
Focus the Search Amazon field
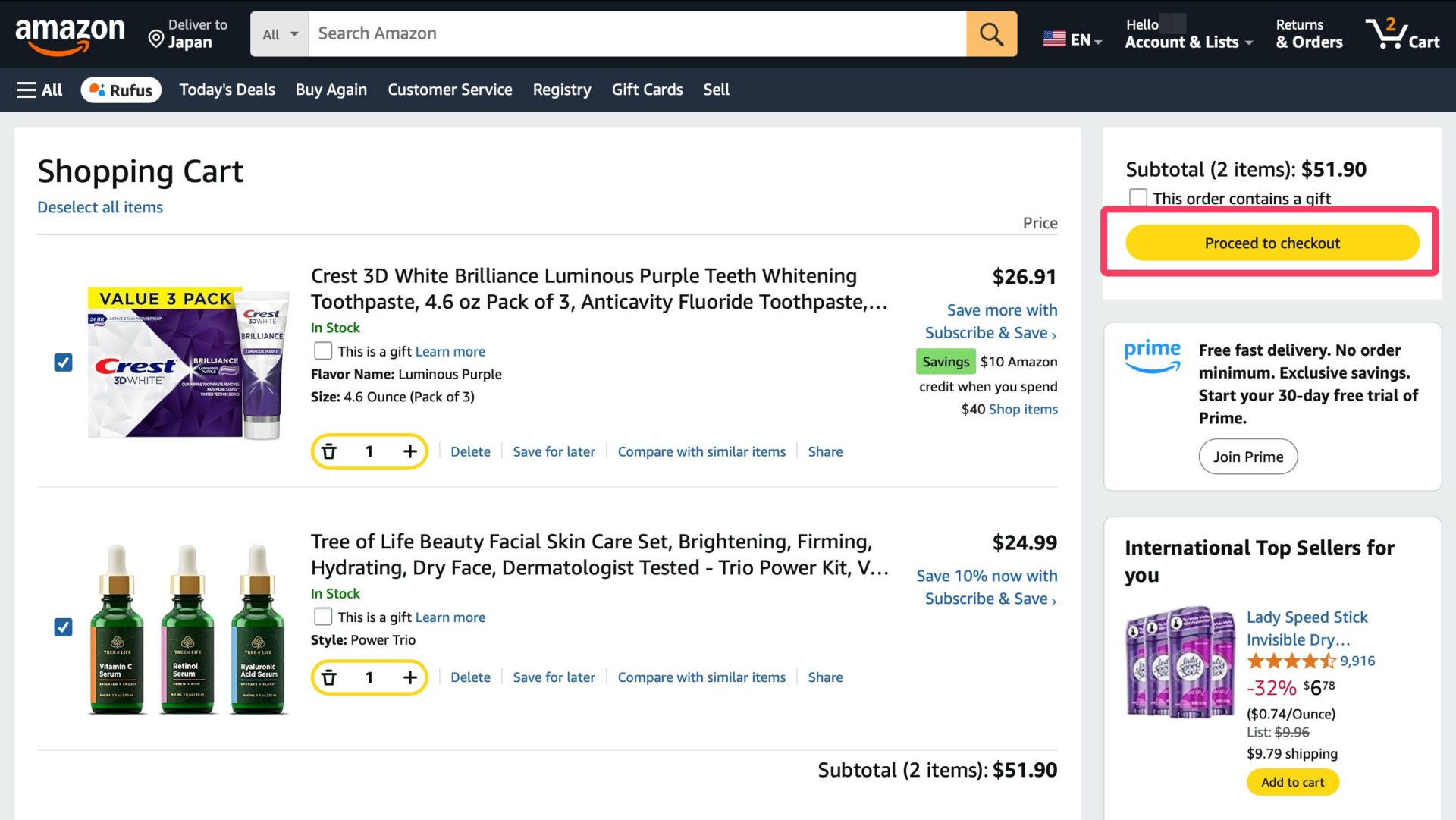[637, 34]
